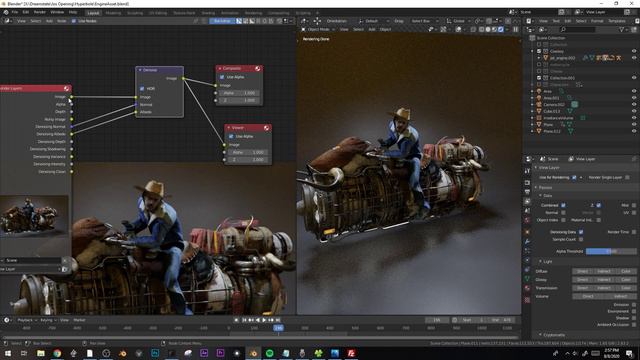The image size is (640, 360).
Task: Open the Render menu
Action: [x=40, y=13]
